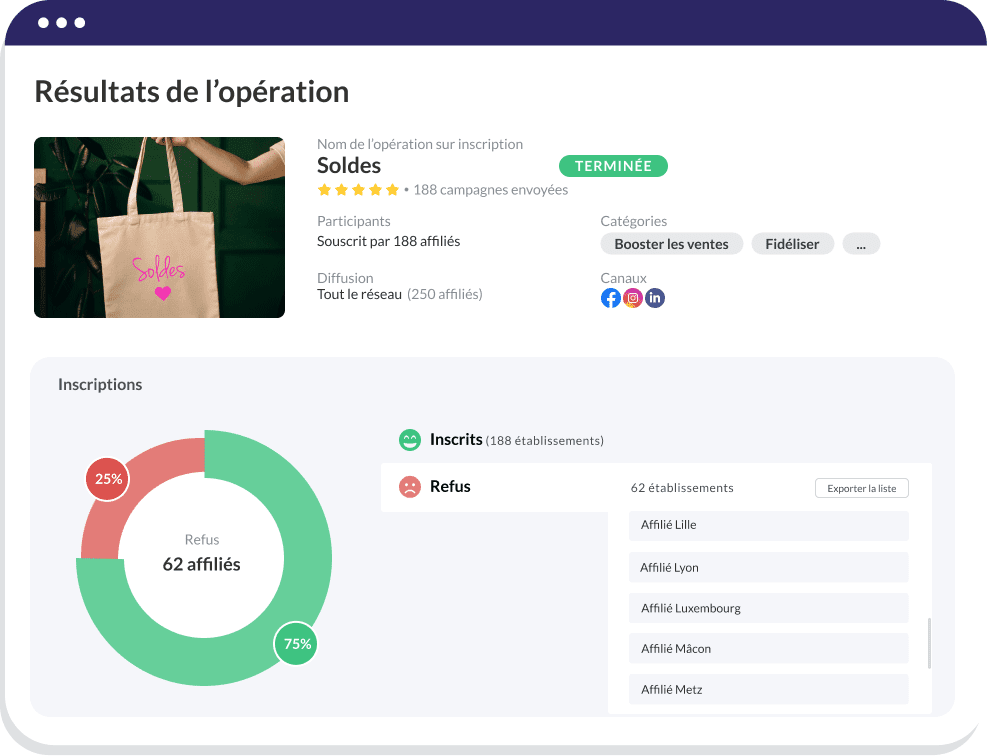Click the green 75% segment of the donut chart
This screenshot has height=756, width=987.
(295, 644)
